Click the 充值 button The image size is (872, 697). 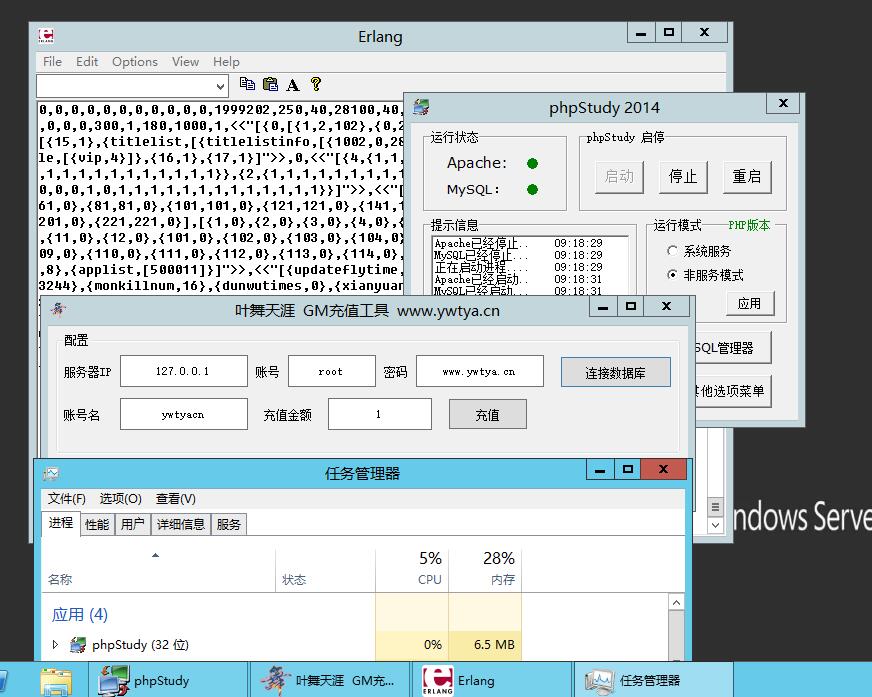coord(487,414)
